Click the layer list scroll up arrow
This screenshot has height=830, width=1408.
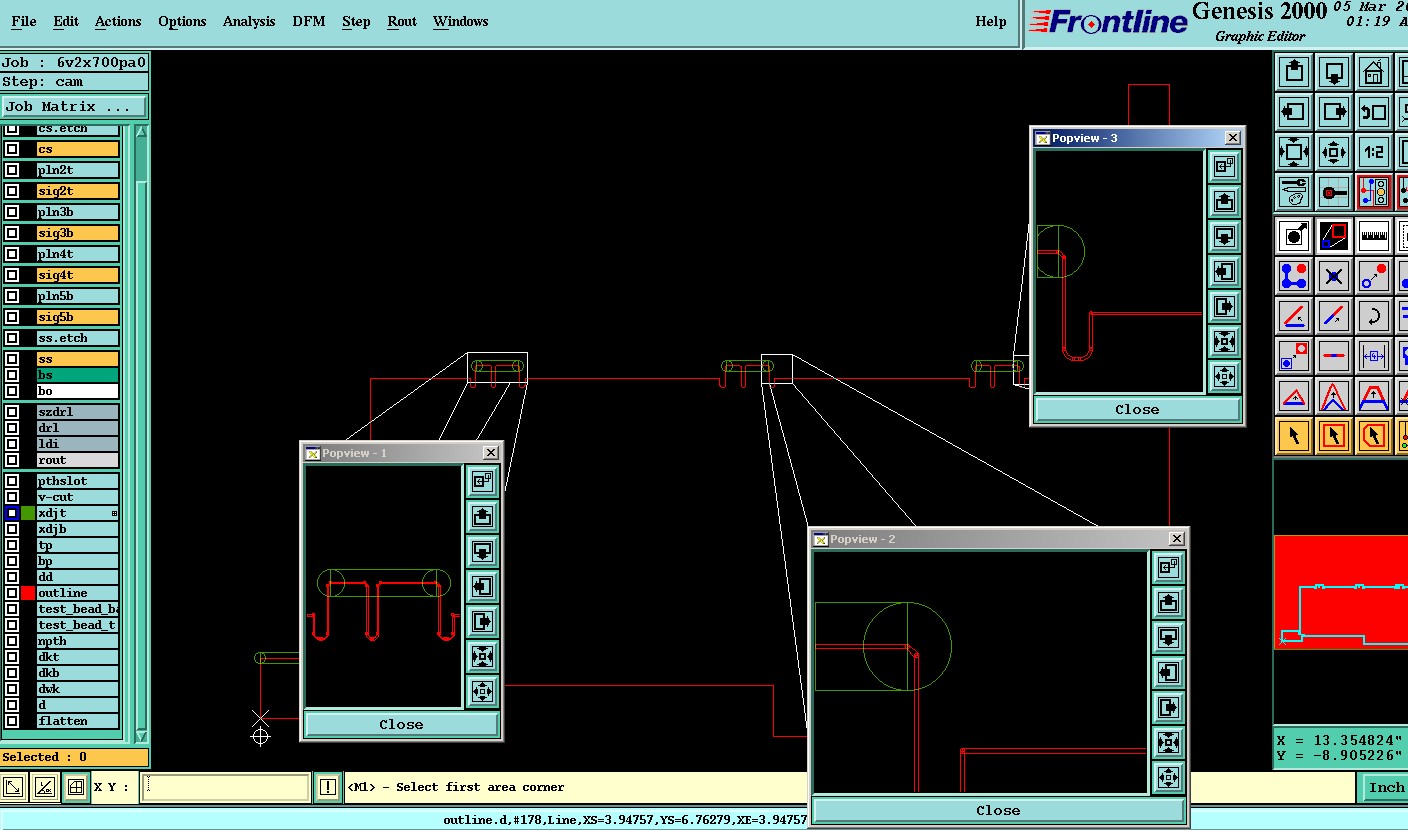coord(141,132)
